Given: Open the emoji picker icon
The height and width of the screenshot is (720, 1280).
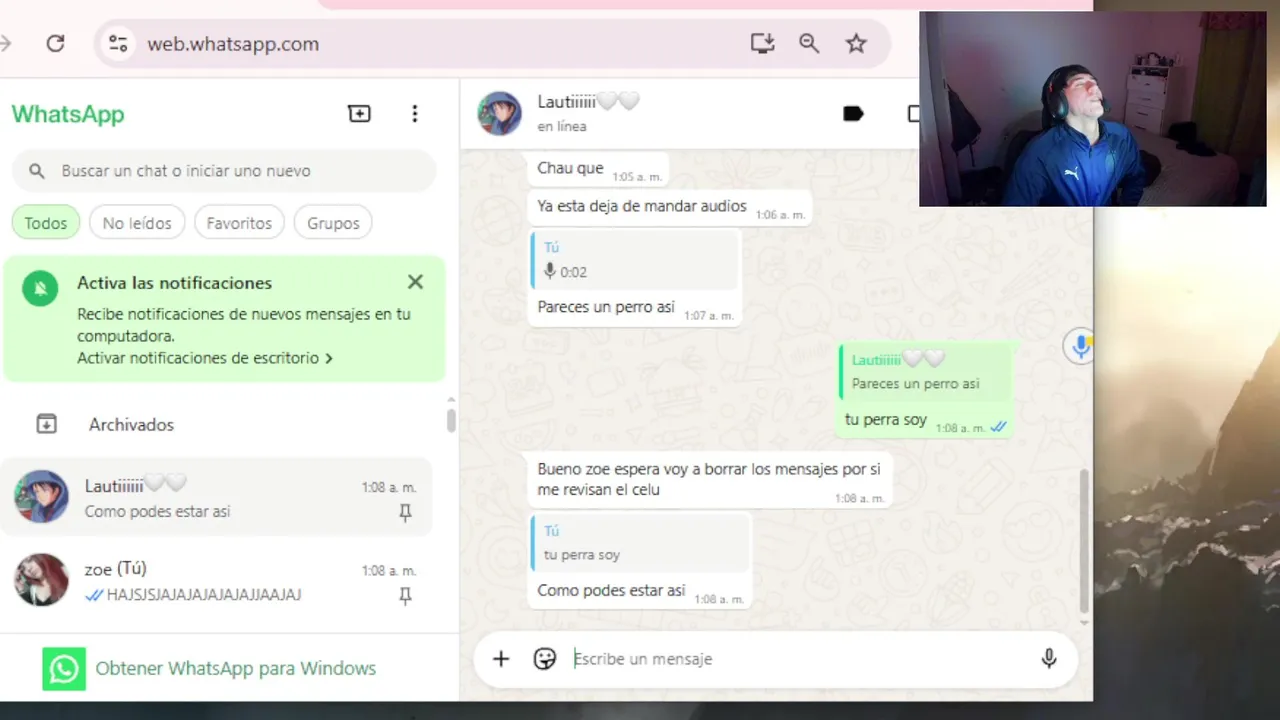Looking at the screenshot, I should pos(545,658).
